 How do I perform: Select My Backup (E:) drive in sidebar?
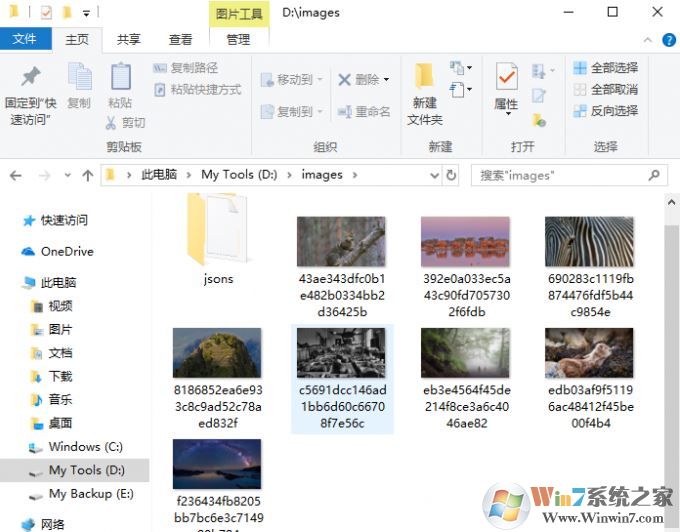81,494
